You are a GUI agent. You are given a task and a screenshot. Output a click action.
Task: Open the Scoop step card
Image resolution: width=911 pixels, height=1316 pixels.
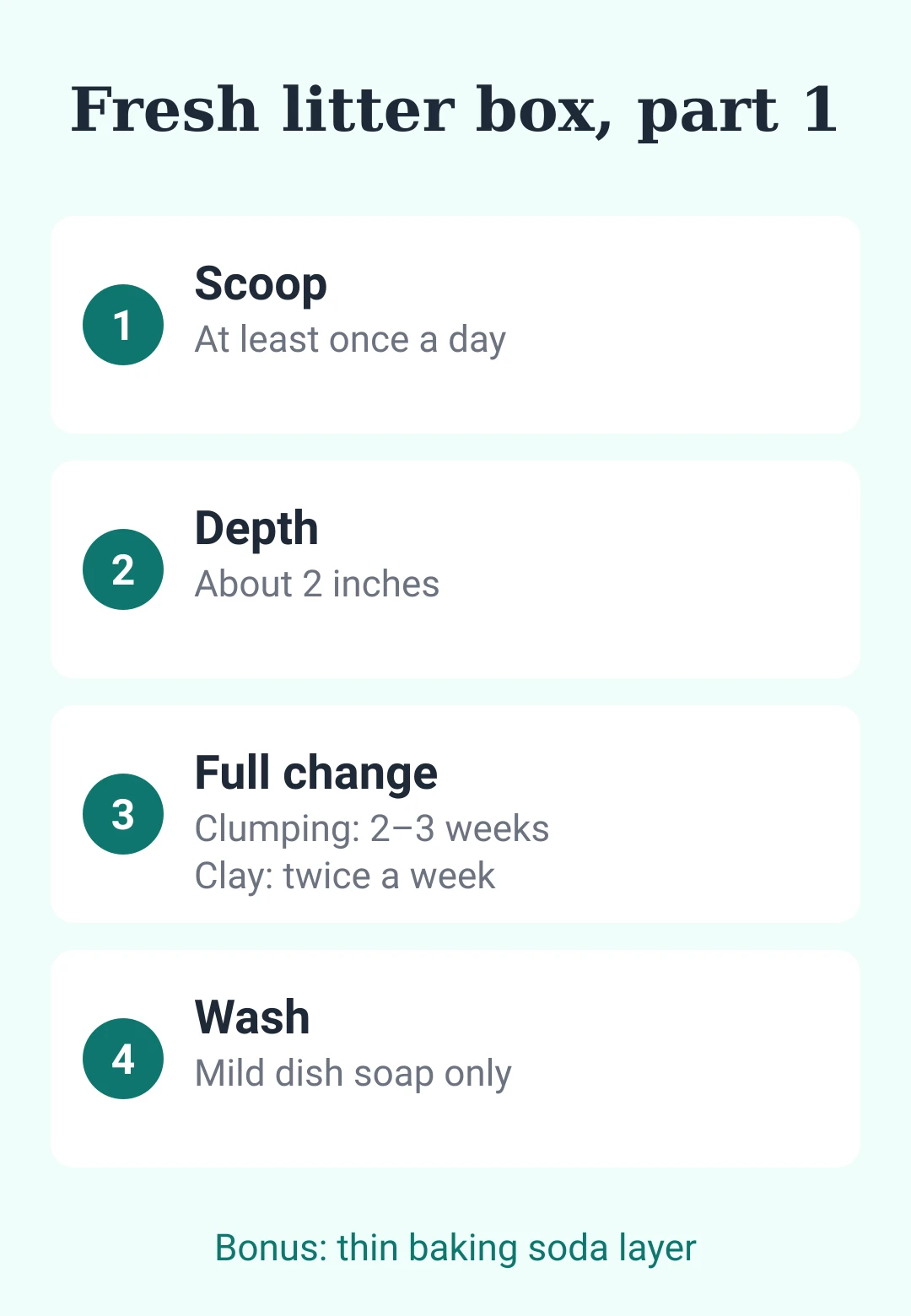[x=455, y=325]
